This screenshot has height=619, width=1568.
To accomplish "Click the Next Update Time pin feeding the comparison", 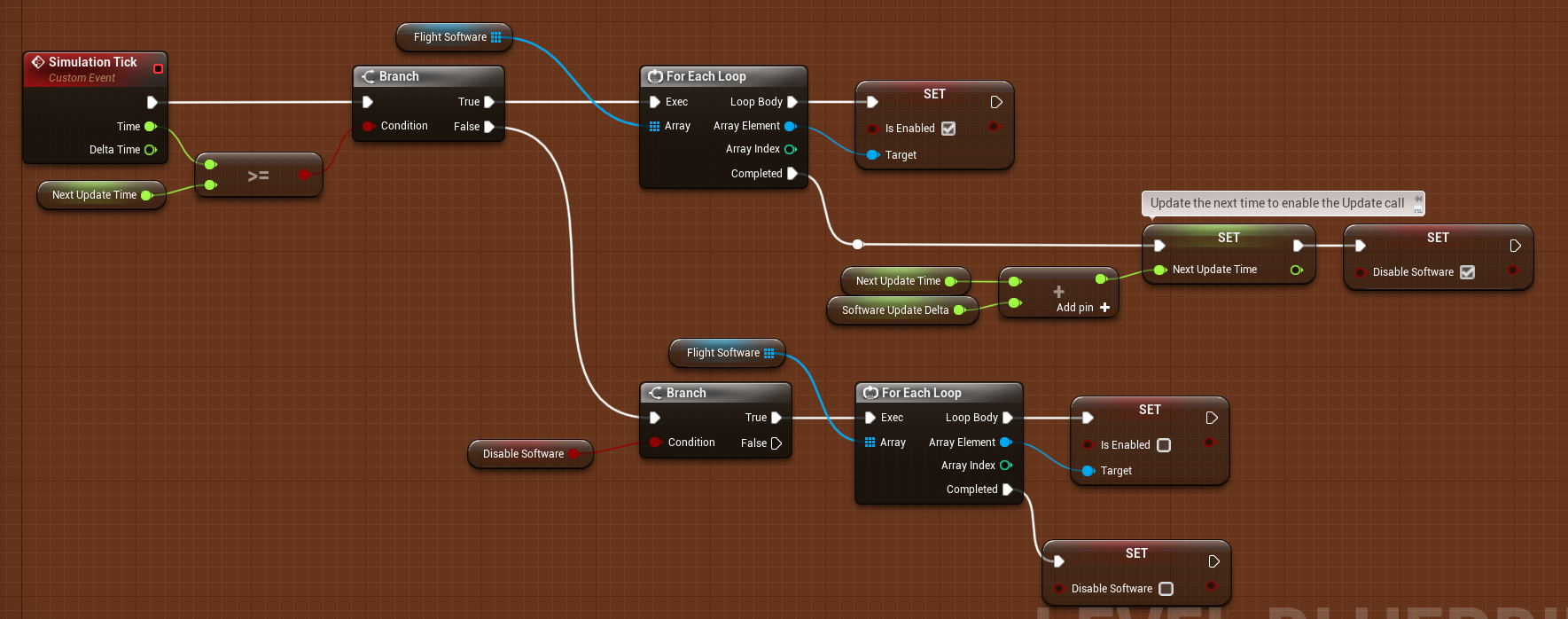I will pos(146,195).
